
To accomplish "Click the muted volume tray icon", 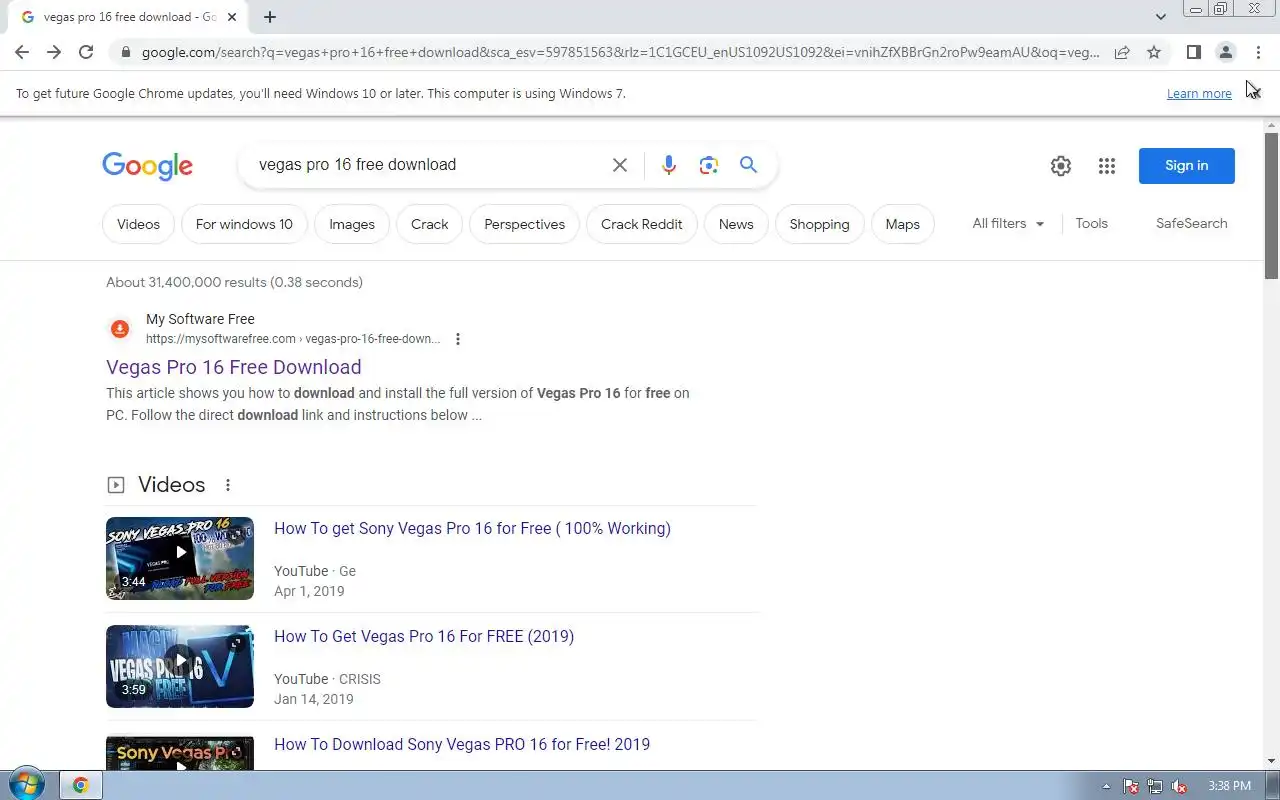I will pyautogui.click(x=1179, y=786).
